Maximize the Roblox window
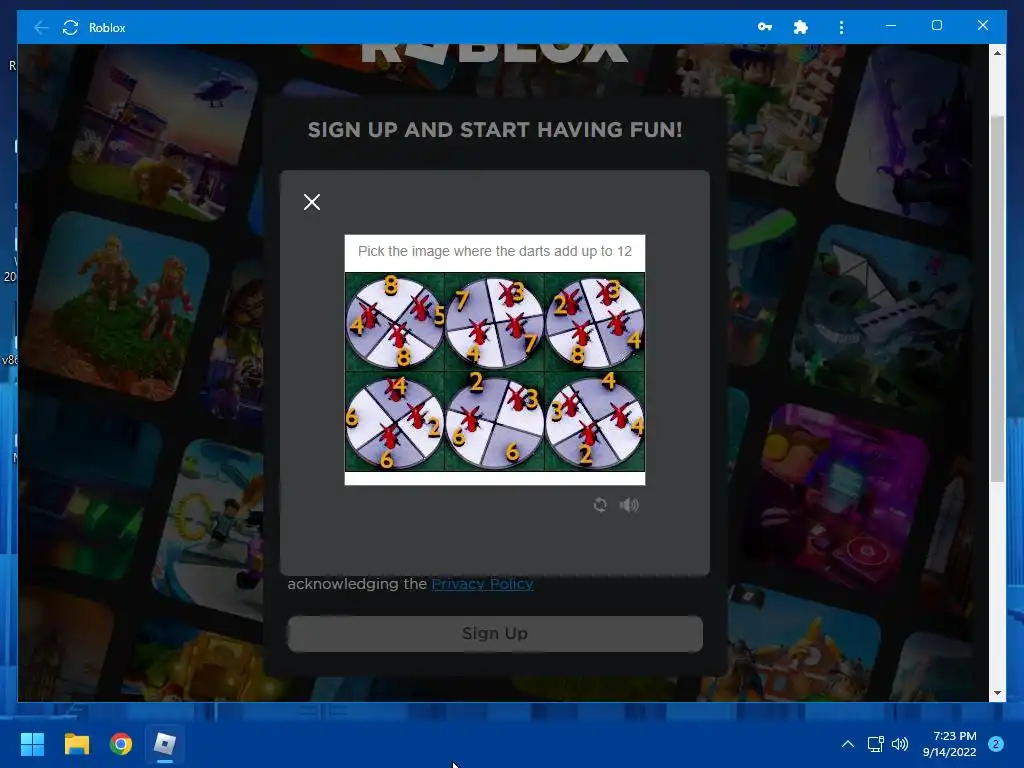Viewport: 1024px width, 768px height. (936, 25)
